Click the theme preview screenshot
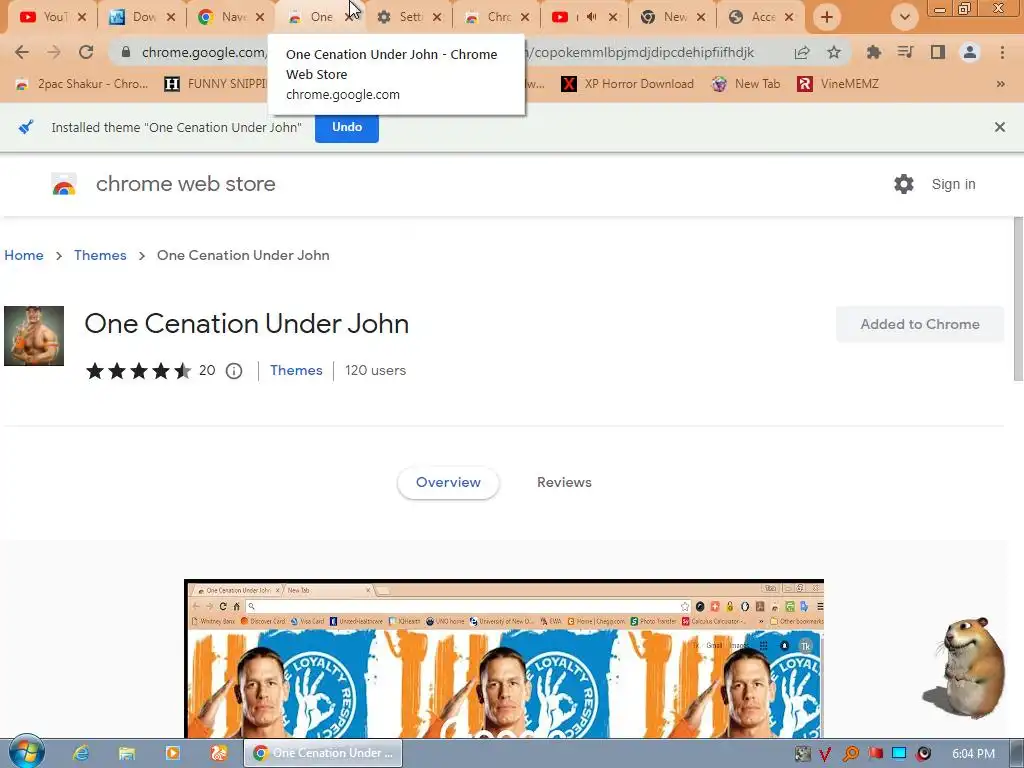Screen dimensions: 1024x768 [x=504, y=658]
